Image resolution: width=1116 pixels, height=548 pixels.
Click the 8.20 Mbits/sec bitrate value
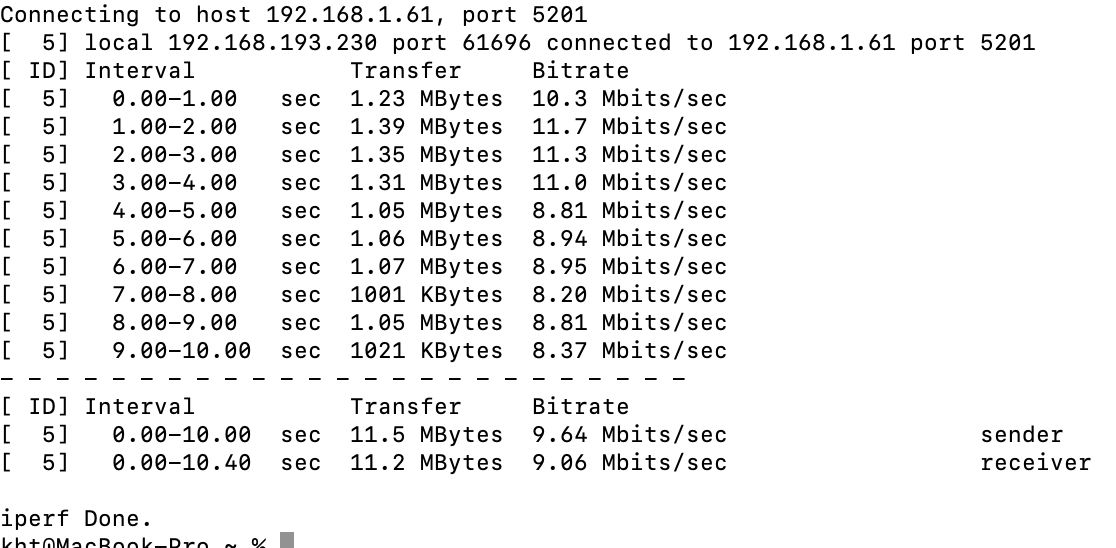(629, 295)
